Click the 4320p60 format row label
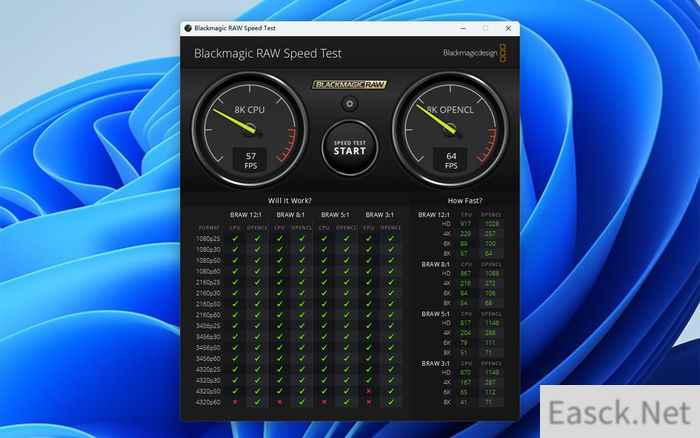 (x=208, y=403)
